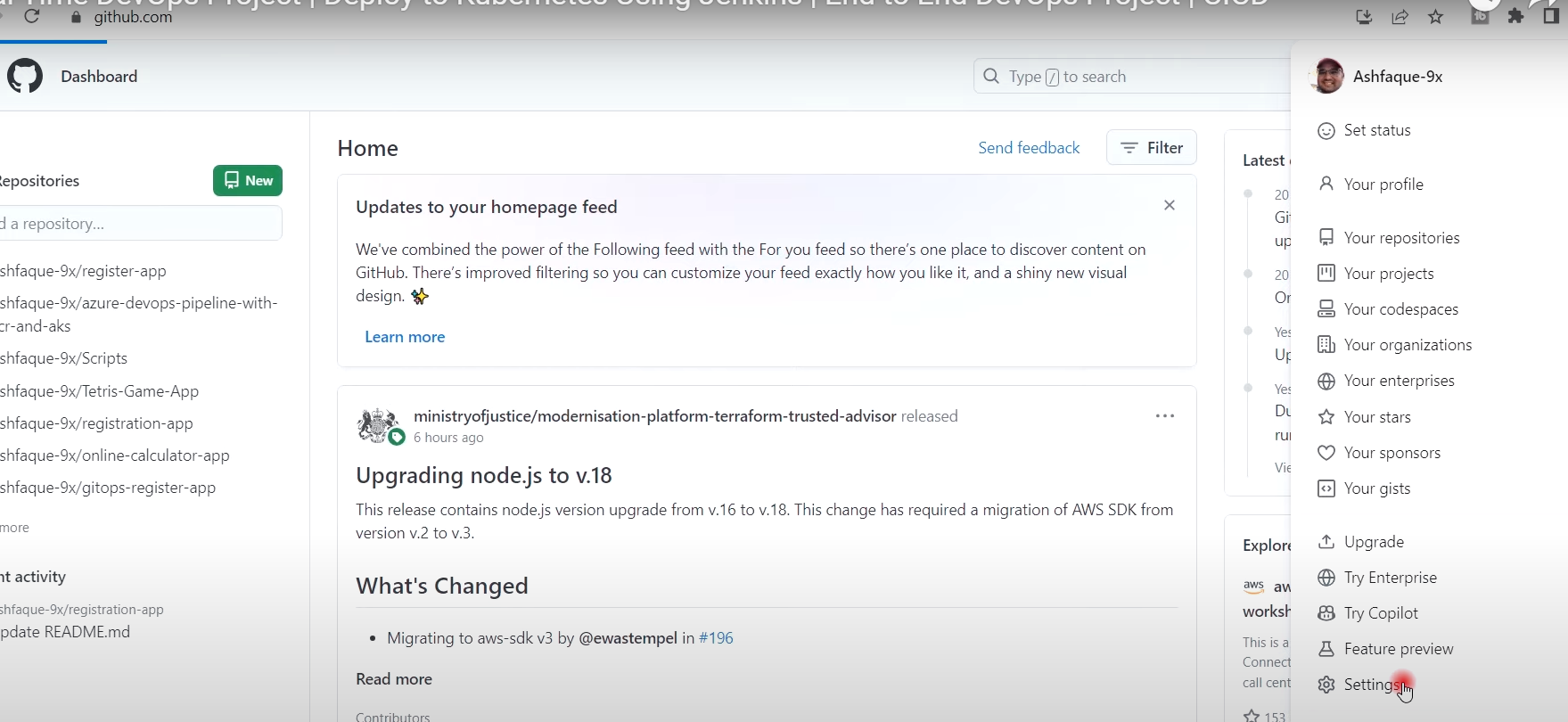
Task: Click the upload icon beside Upgrade
Action: 1326,541
